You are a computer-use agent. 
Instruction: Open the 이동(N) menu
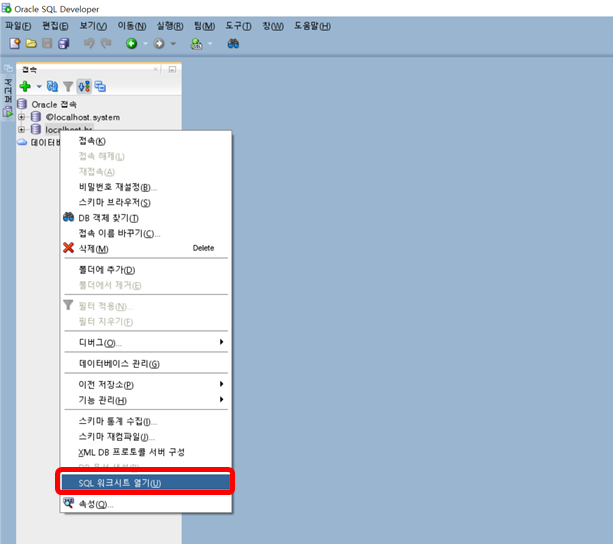pyautogui.click(x=132, y=26)
